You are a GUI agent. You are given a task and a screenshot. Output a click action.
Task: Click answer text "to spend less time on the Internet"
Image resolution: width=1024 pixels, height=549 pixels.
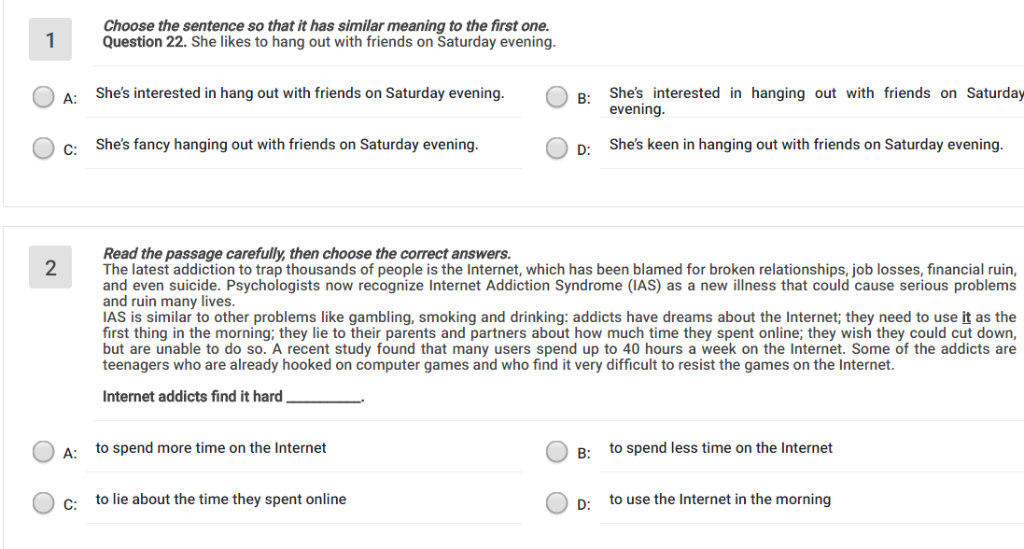pos(721,448)
